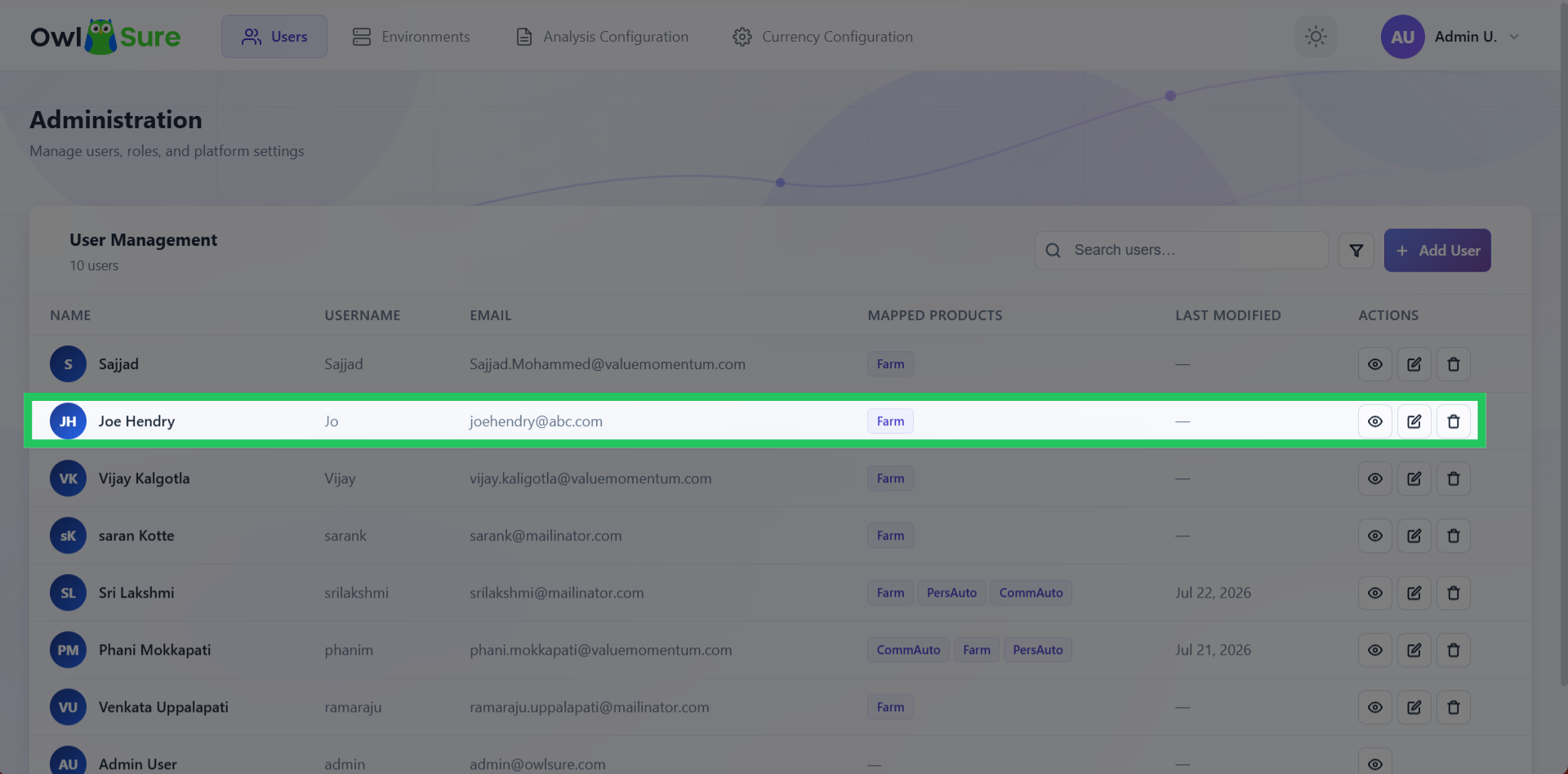Click the EMAIL column header

click(491, 315)
